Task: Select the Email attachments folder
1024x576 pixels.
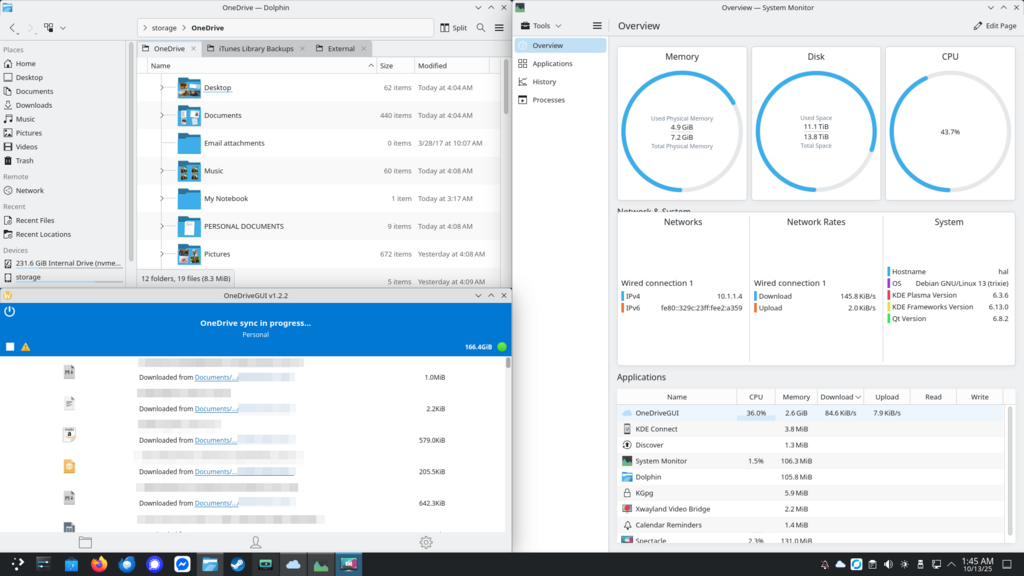Action: coord(234,143)
